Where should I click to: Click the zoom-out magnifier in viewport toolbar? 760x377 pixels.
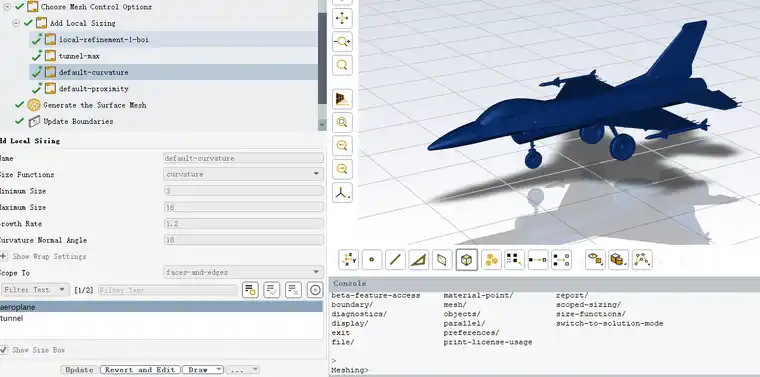point(342,145)
